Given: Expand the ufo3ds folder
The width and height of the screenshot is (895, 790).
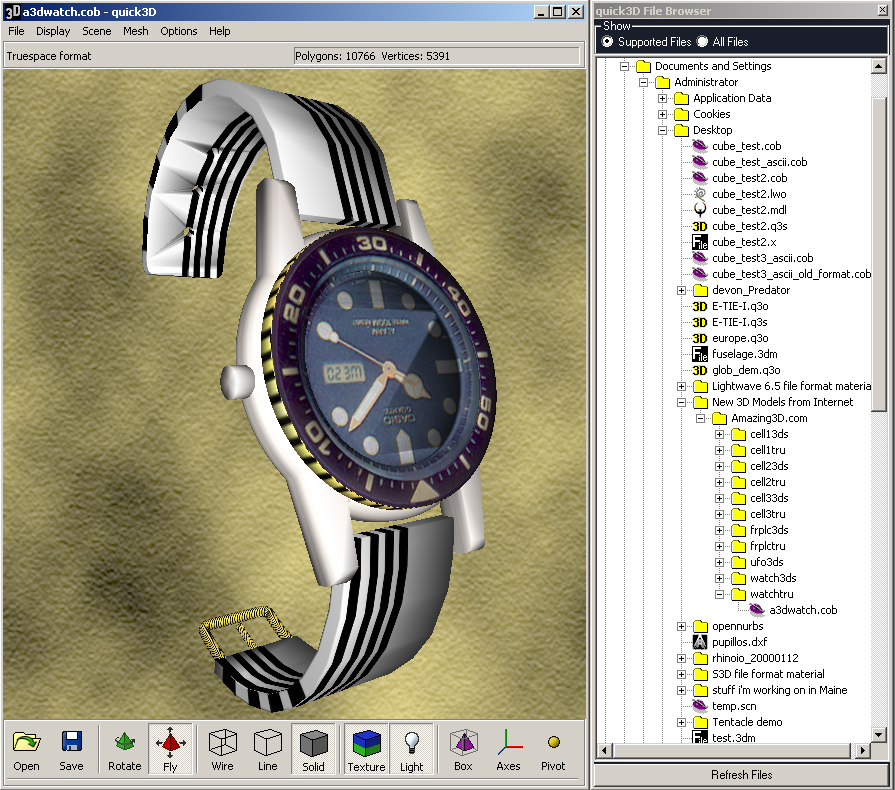Looking at the screenshot, I should click(719, 562).
